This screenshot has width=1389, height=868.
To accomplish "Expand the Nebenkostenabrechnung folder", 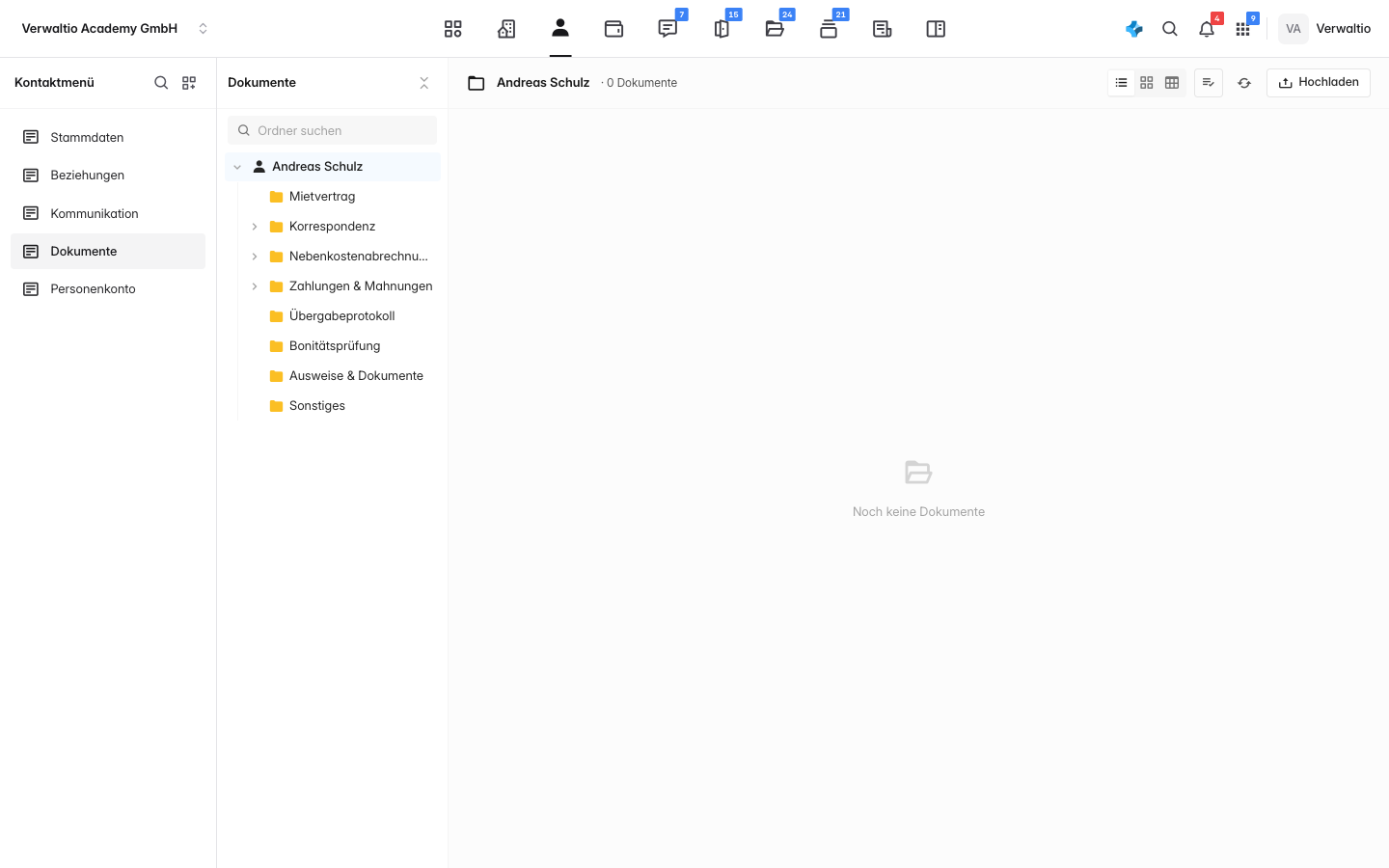I will (255, 257).
